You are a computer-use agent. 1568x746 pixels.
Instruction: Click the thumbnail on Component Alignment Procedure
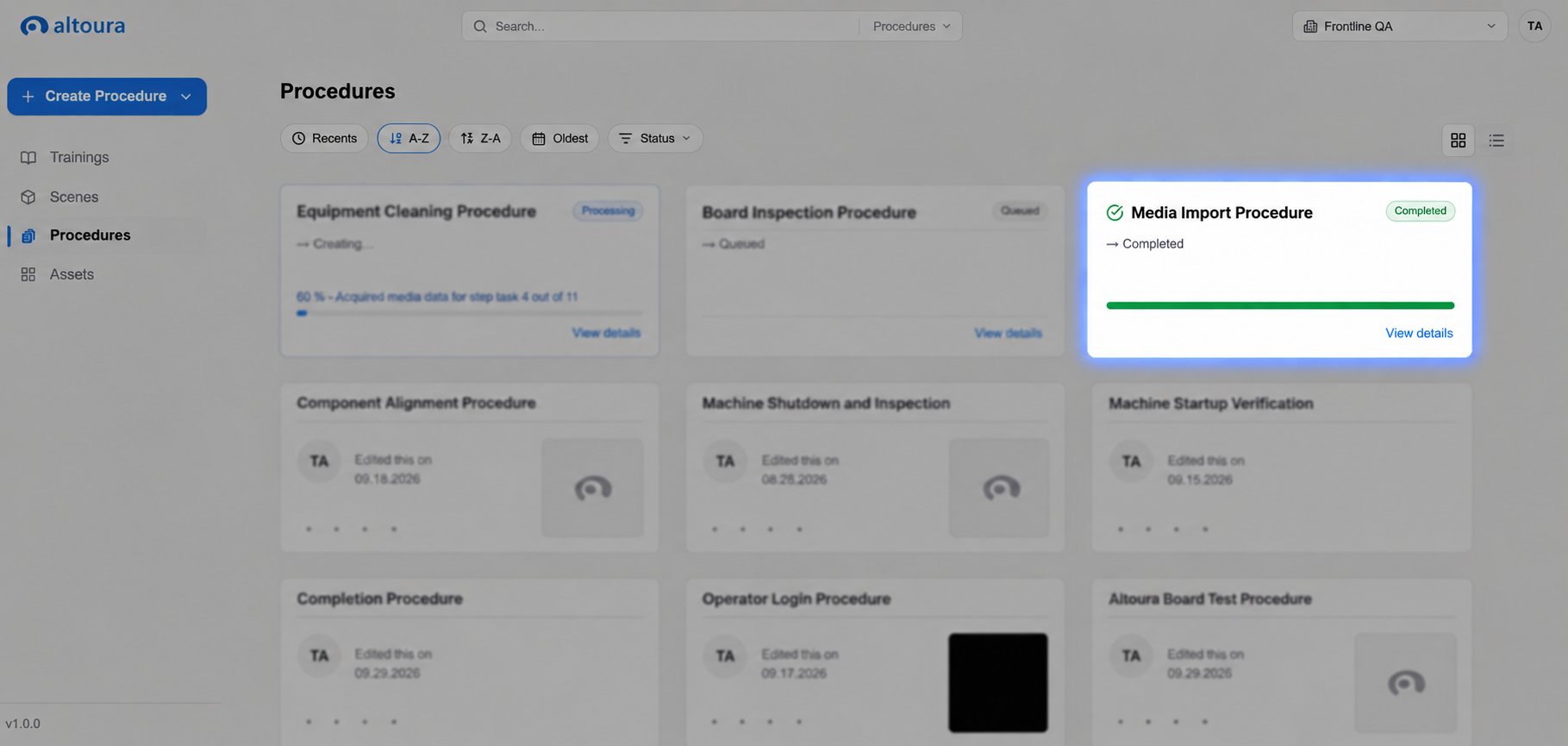click(592, 488)
